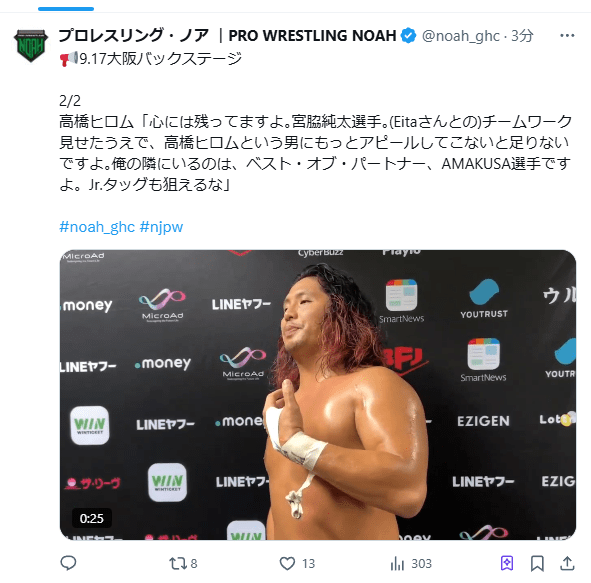
Task: Select the active tab with blue underline
Action: tap(66, 9)
